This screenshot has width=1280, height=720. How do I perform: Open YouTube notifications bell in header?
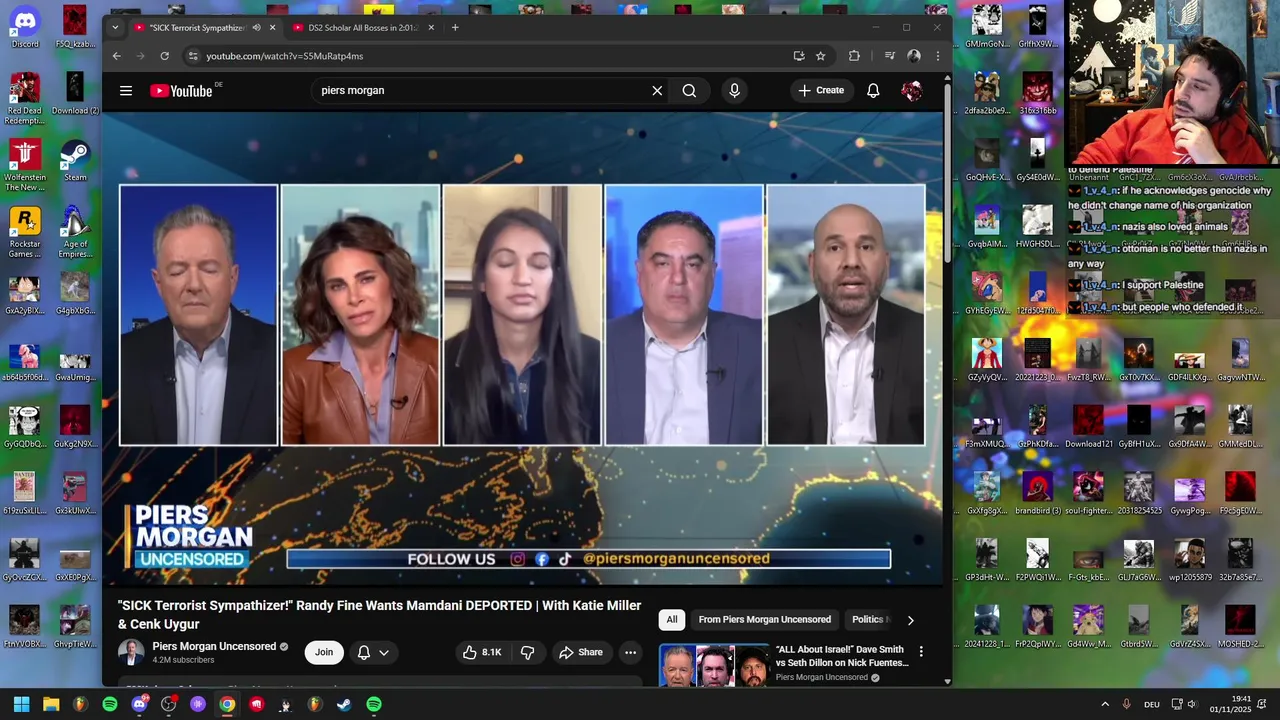[873, 90]
